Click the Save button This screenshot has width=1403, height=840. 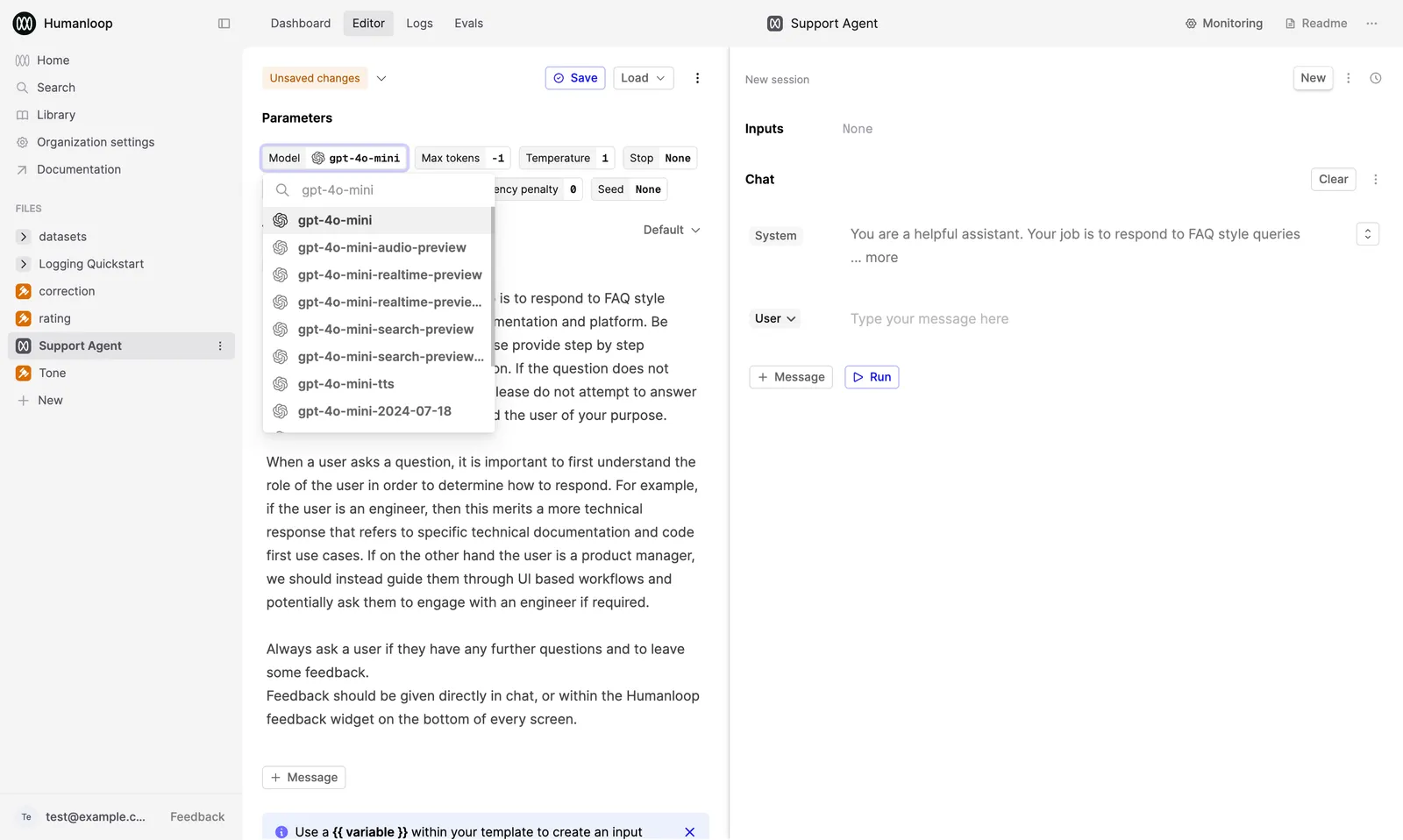(575, 78)
